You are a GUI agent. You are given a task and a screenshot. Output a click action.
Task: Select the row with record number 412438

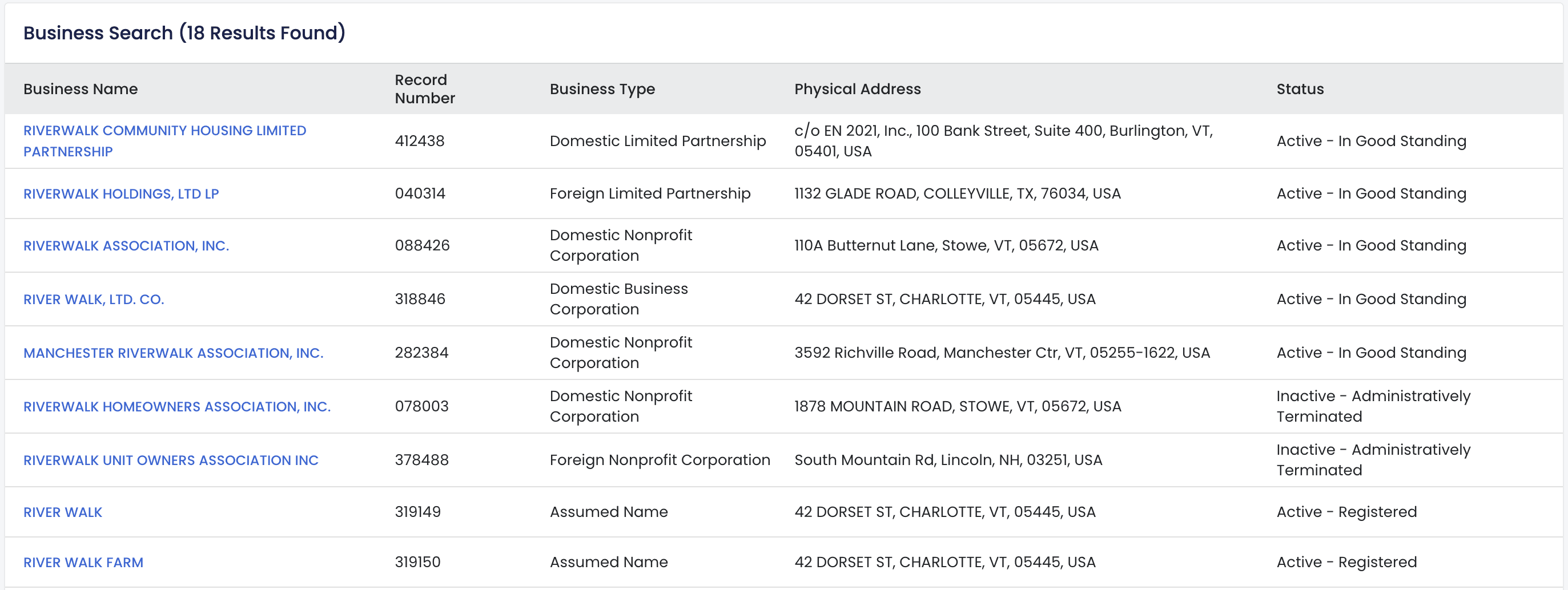pos(420,140)
